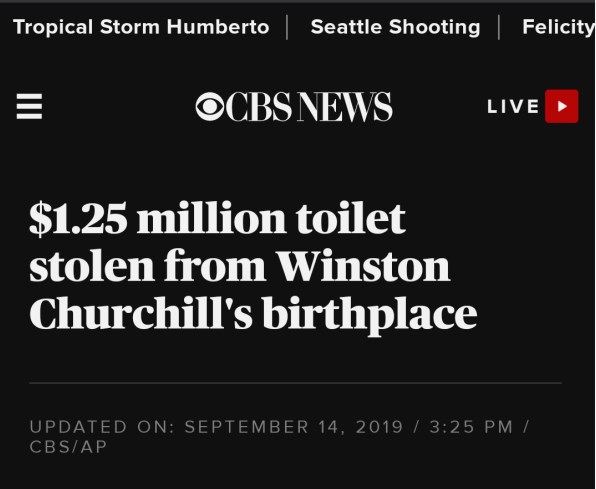Click the "UPDATED ON:" label
Screen dimensions: 596x489
point(102,427)
